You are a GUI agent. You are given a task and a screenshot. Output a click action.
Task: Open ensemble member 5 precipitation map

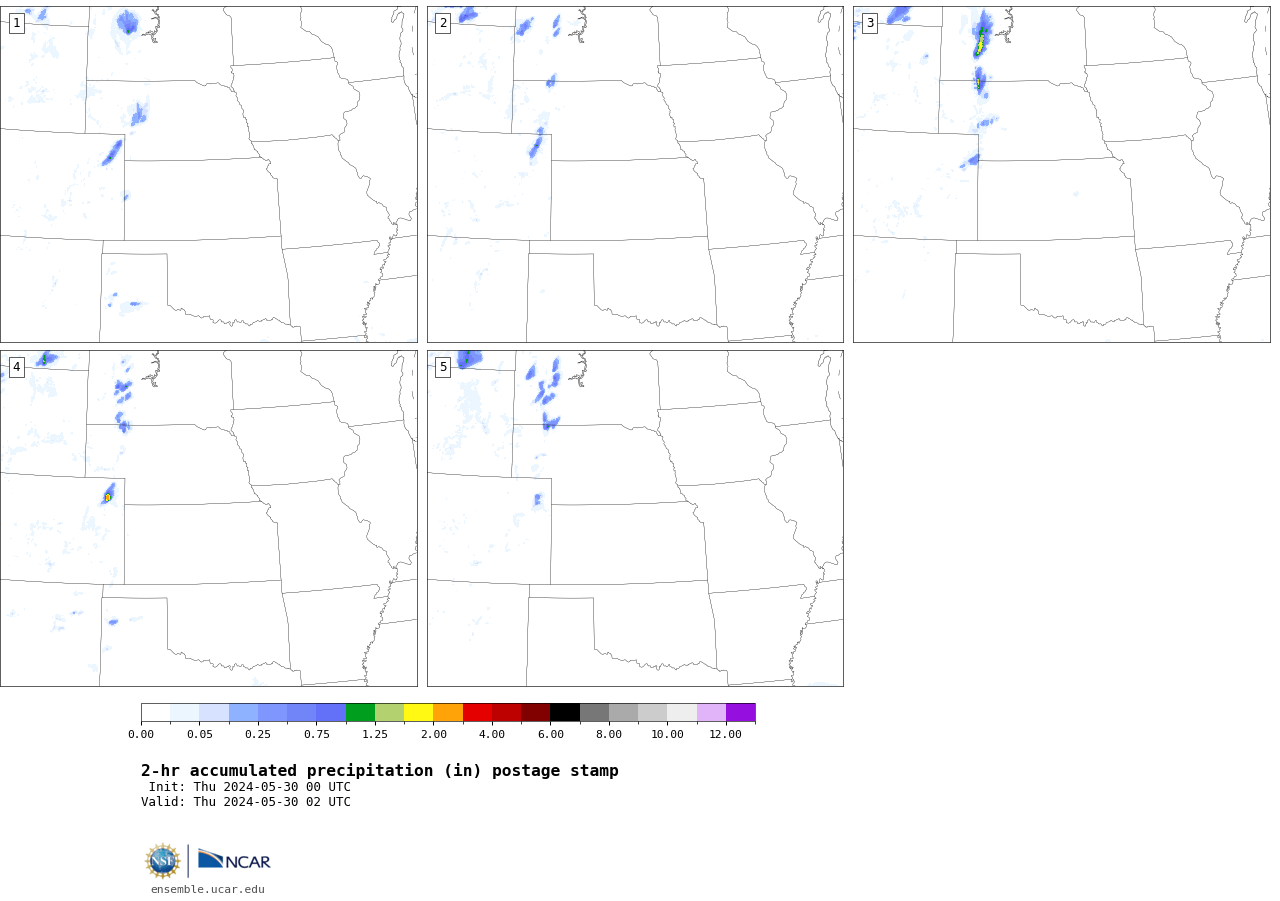click(635, 518)
